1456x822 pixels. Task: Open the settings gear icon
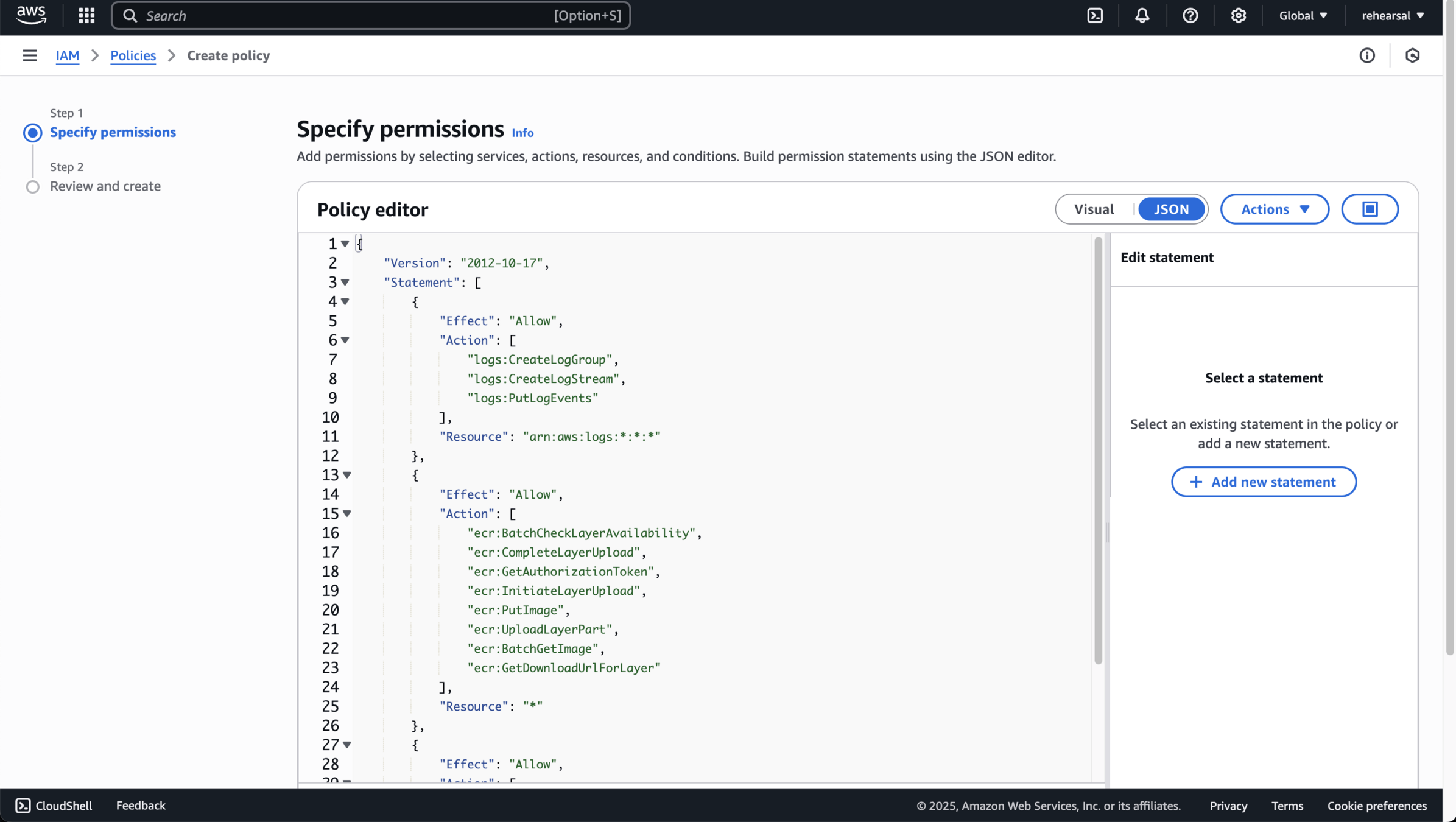pyautogui.click(x=1238, y=16)
